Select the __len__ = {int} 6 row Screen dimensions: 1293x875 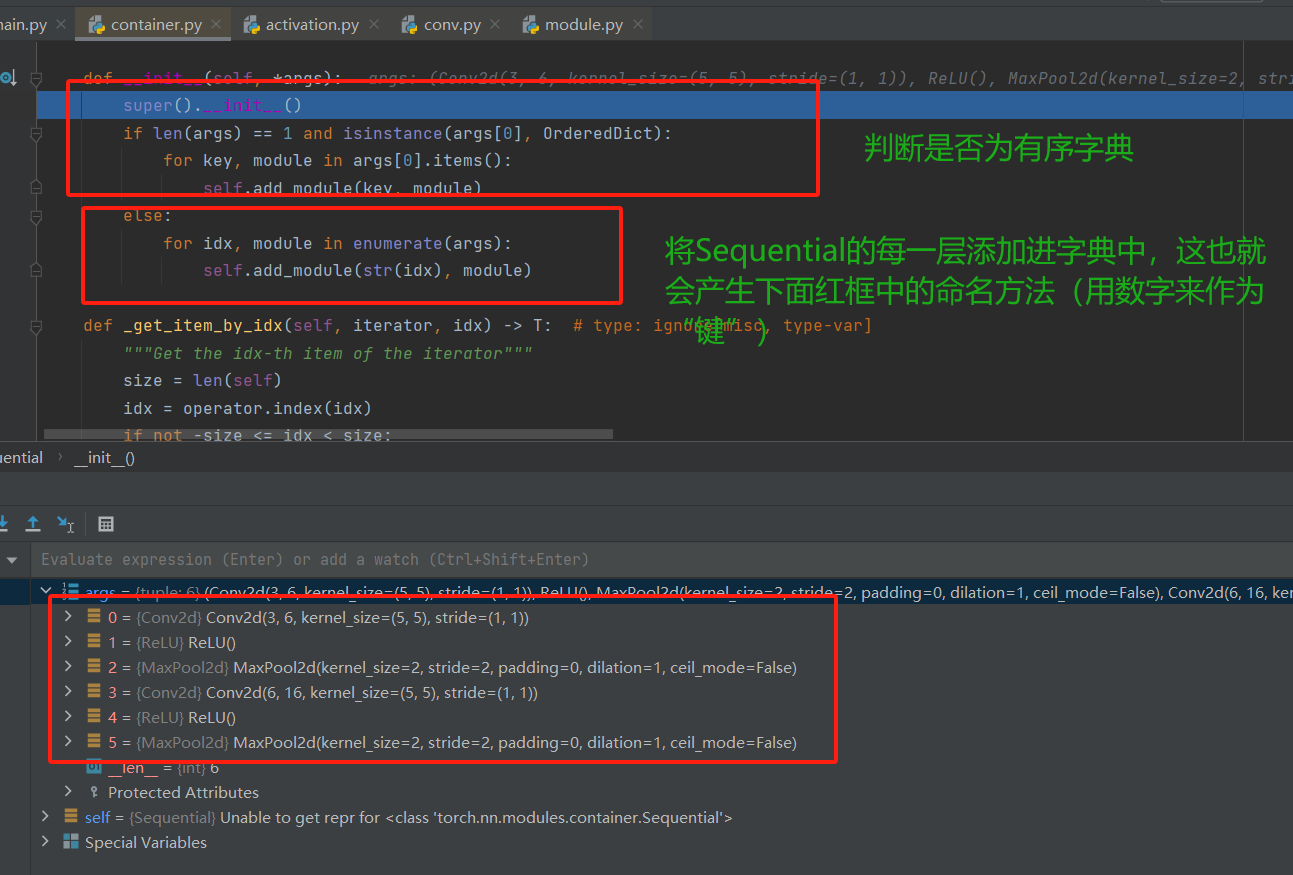[x=163, y=768]
